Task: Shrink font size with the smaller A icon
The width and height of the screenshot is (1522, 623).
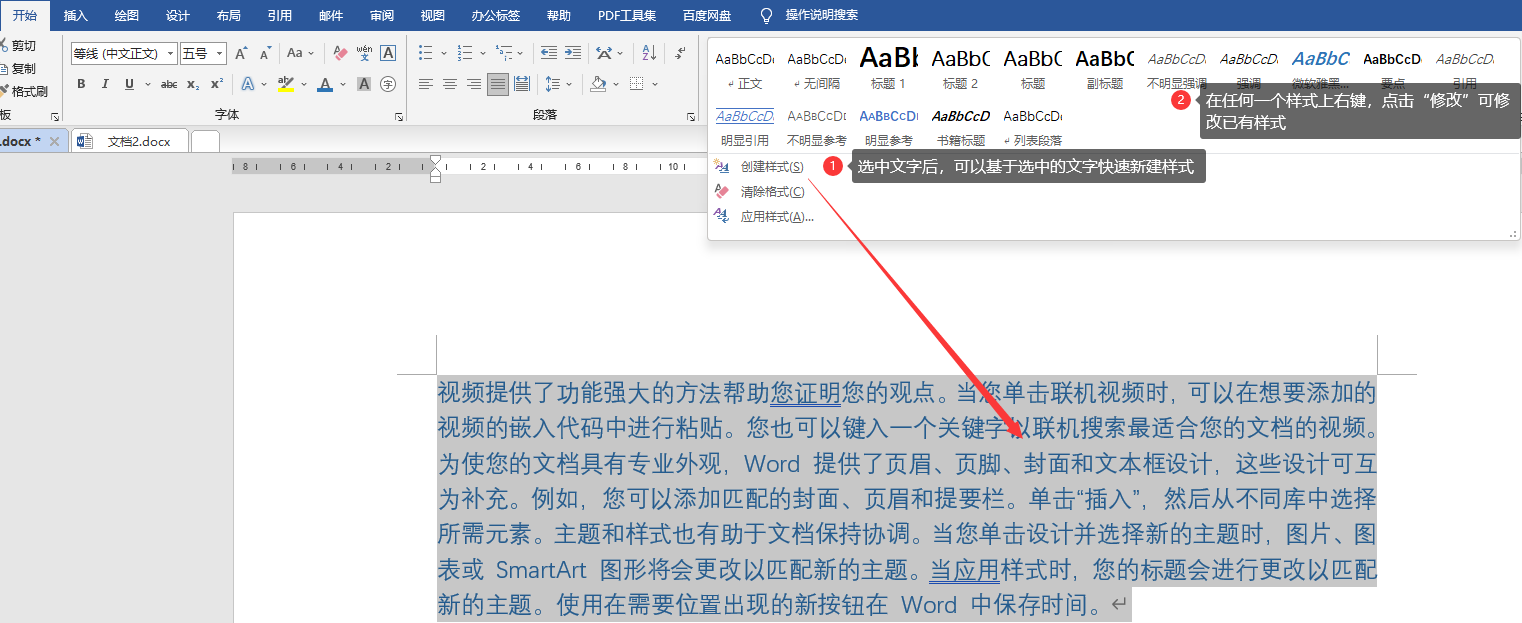Action: pyautogui.click(x=265, y=54)
